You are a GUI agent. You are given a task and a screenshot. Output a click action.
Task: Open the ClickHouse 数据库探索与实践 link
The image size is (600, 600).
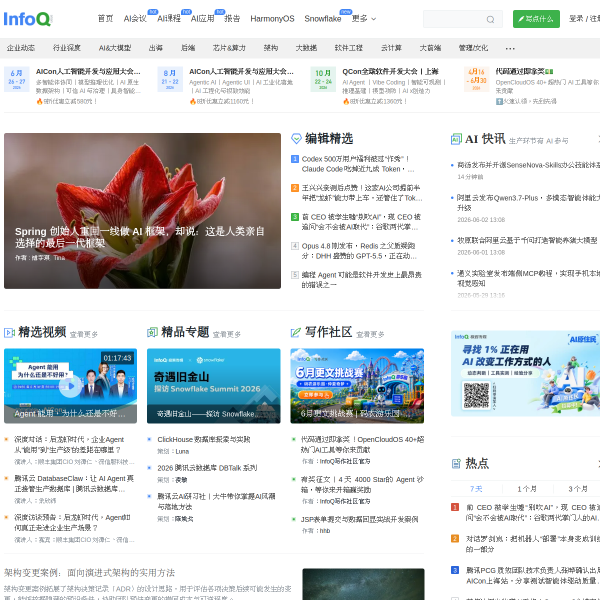pyautogui.click(x=204, y=439)
